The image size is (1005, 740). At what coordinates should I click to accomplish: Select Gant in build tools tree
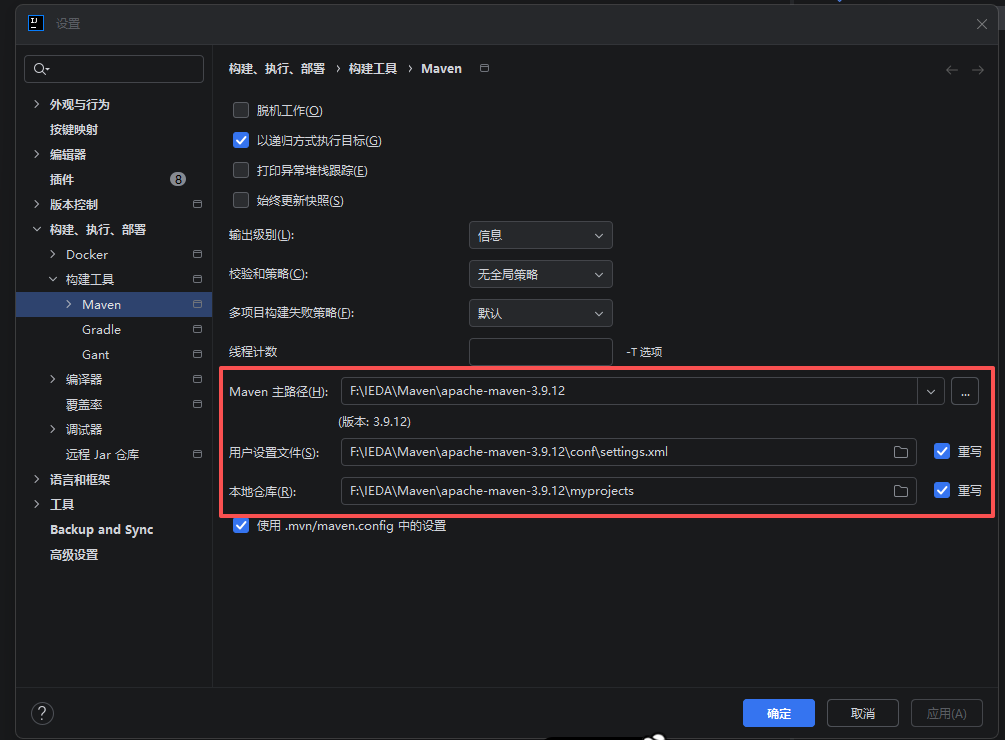(96, 354)
